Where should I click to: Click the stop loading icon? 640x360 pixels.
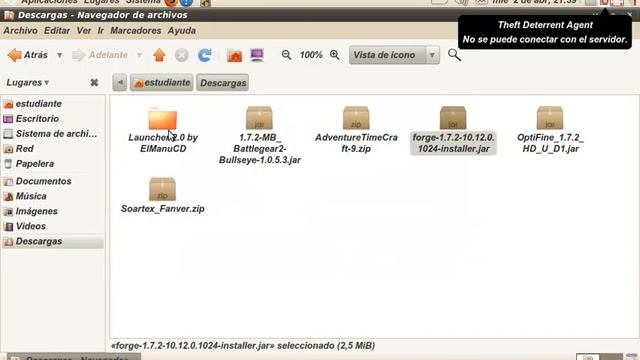[x=182, y=55]
